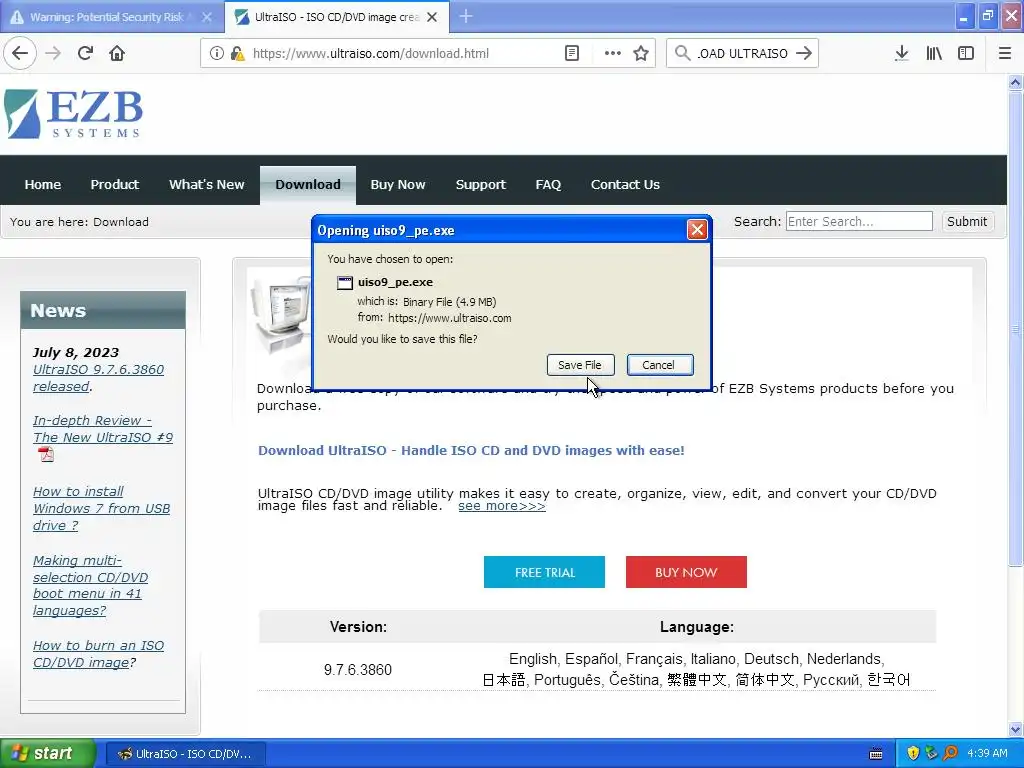This screenshot has width=1024, height=768.
Task: Click Save File in the dialog
Action: point(580,365)
